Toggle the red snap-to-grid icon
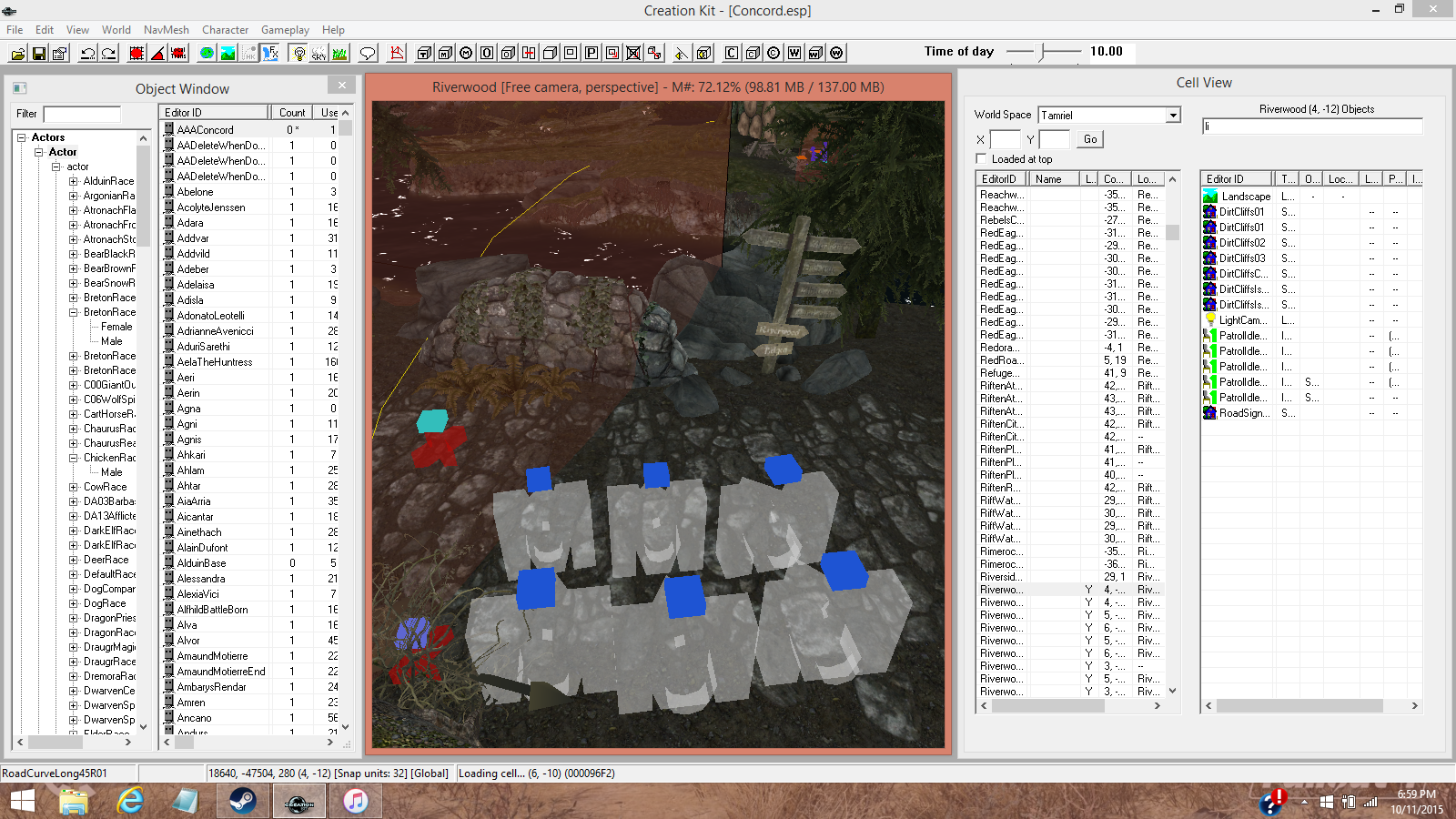Image resolution: width=1456 pixels, height=819 pixels. tap(136, 53)
